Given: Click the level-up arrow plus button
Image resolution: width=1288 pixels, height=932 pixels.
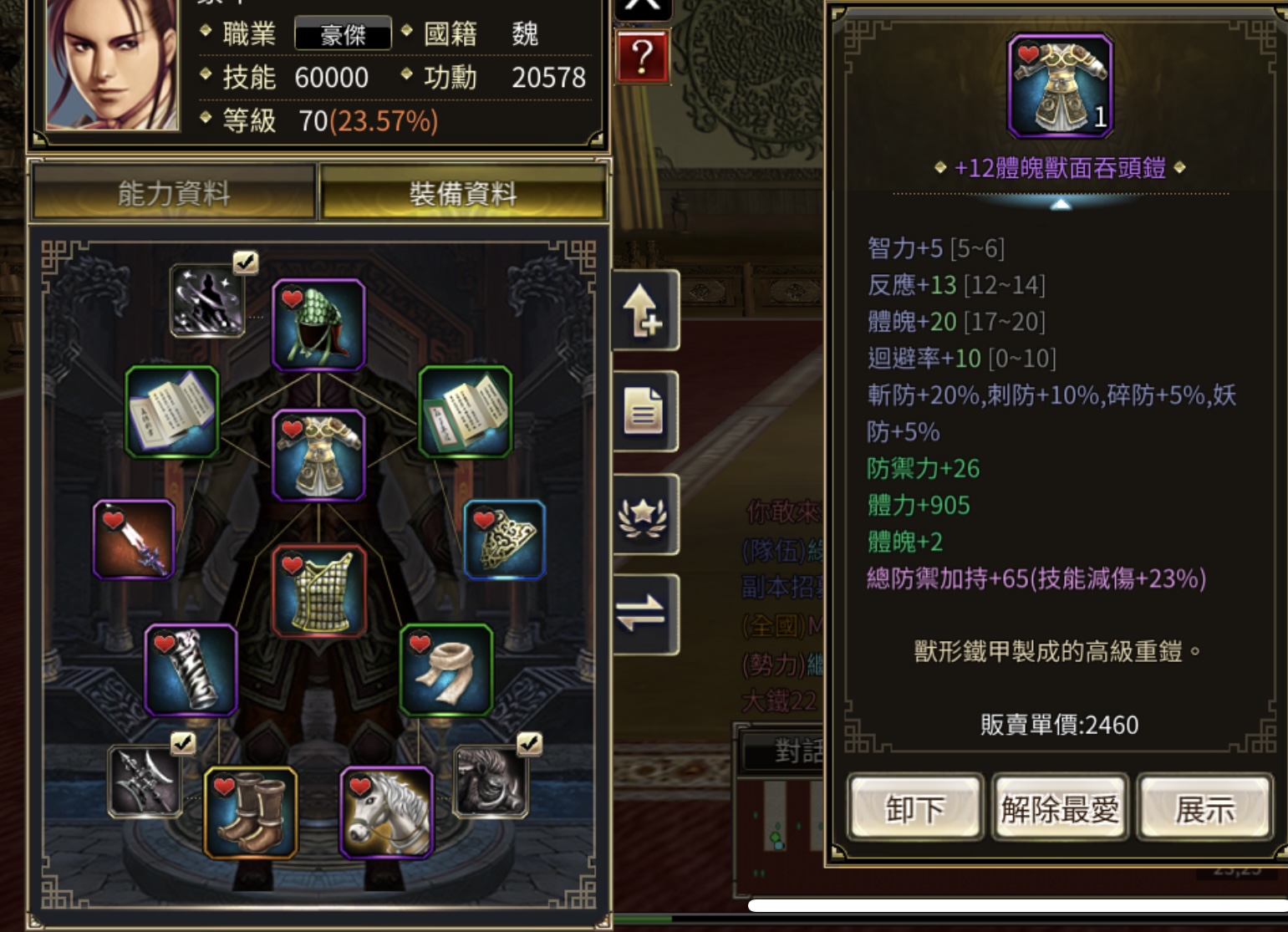Looking at the screenshot, I should tap(644, 311).
